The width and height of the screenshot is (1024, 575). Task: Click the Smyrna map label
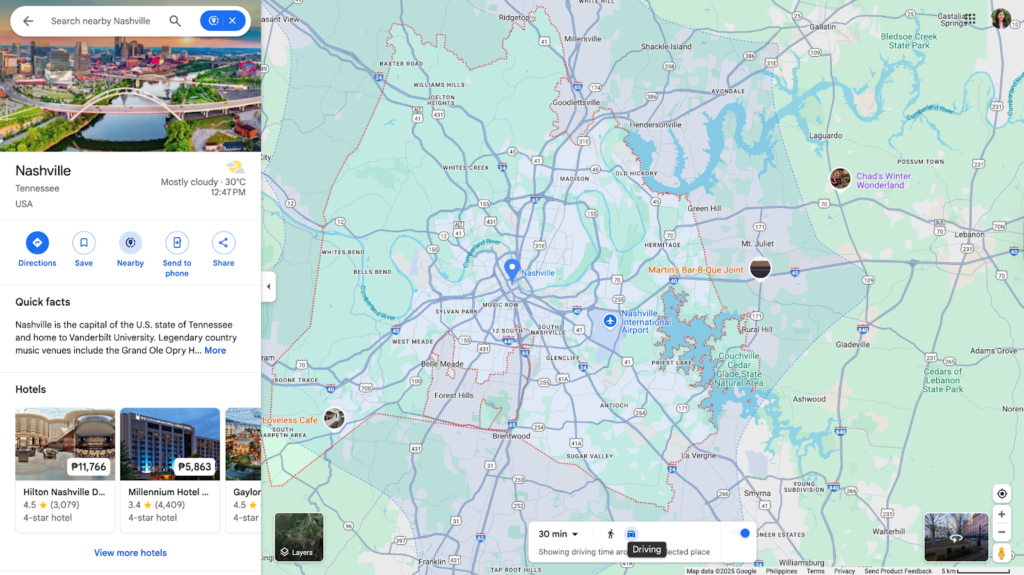(x=758, y=493)
